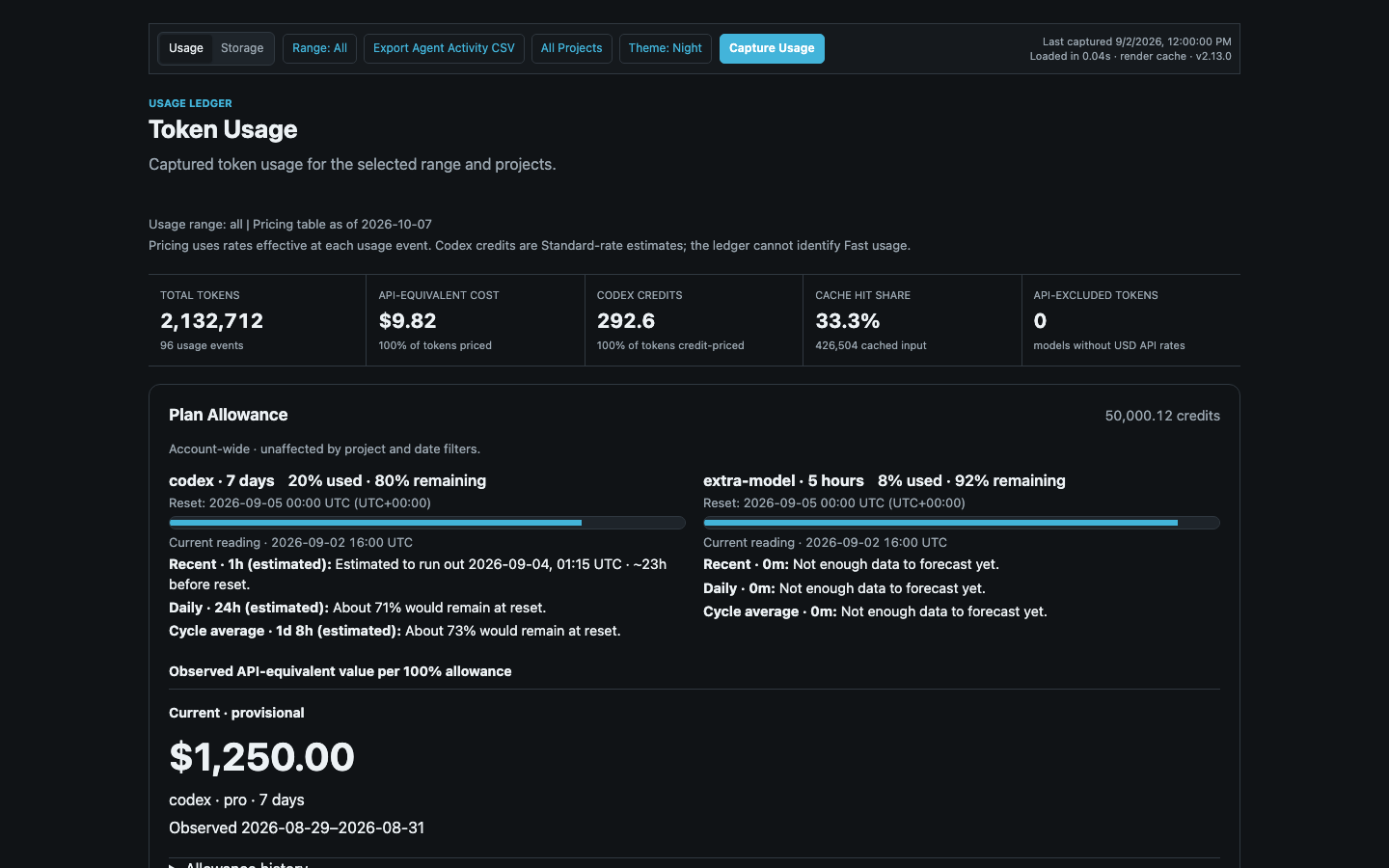Screen dimensions: 1389x868
Task: Click the extra-model 5 hours progress bar
Action: pyautogui.click(x=962, y=523)
